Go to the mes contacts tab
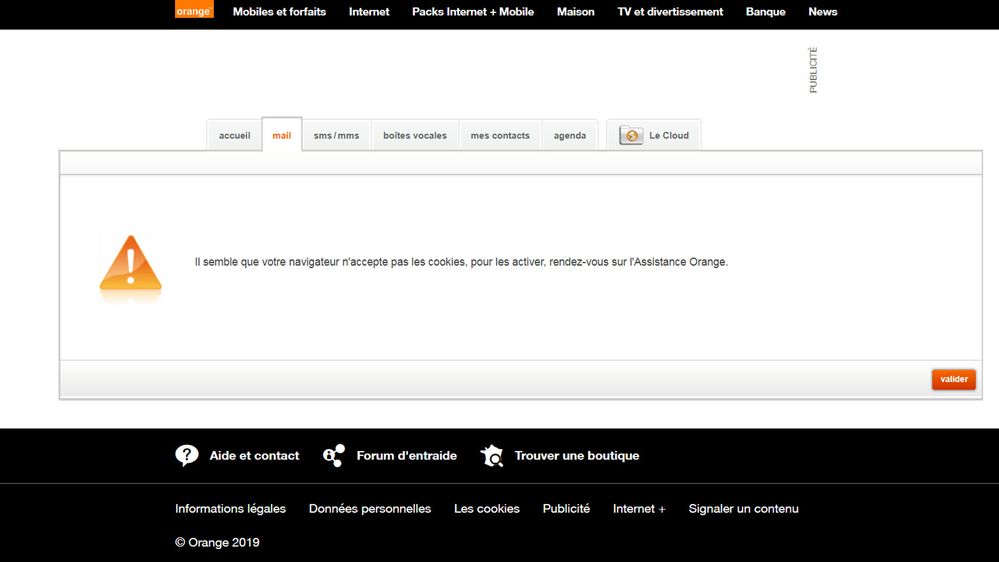Image resolution: width=999 pixels, height=562 pixels. click(x=500, y=135)
